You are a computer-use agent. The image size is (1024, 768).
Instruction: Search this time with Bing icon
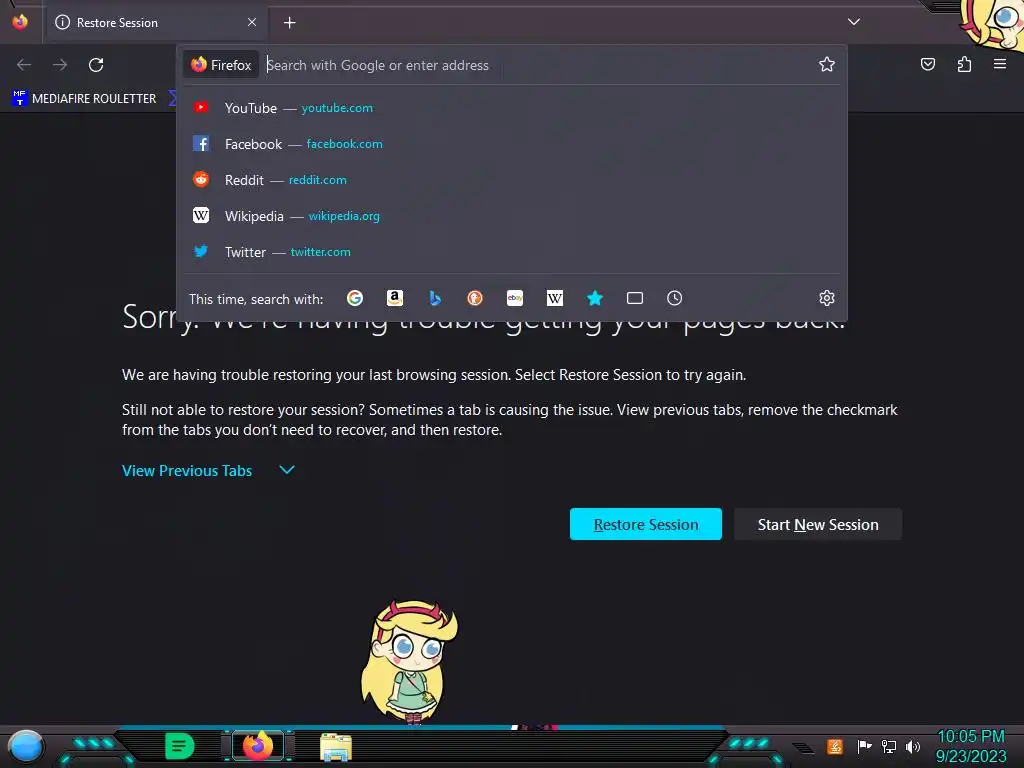(x=435, y=298)
